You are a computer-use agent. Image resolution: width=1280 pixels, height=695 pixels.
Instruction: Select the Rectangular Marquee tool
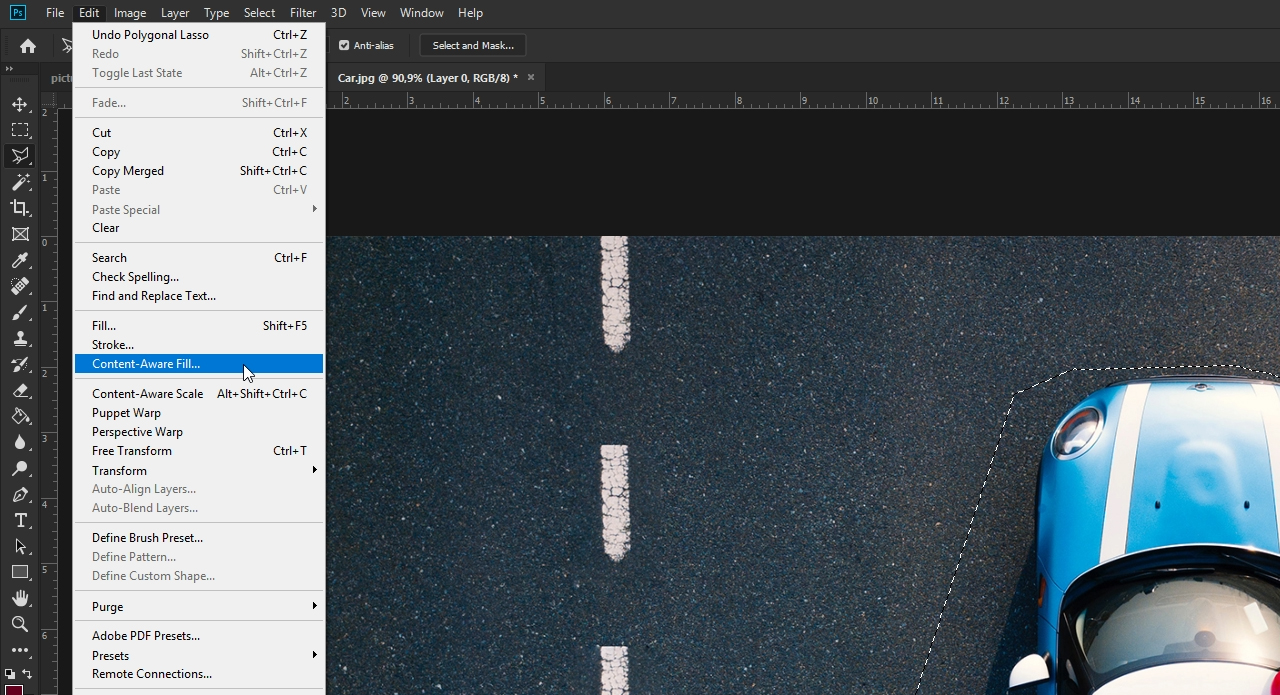tap(20, 130)
